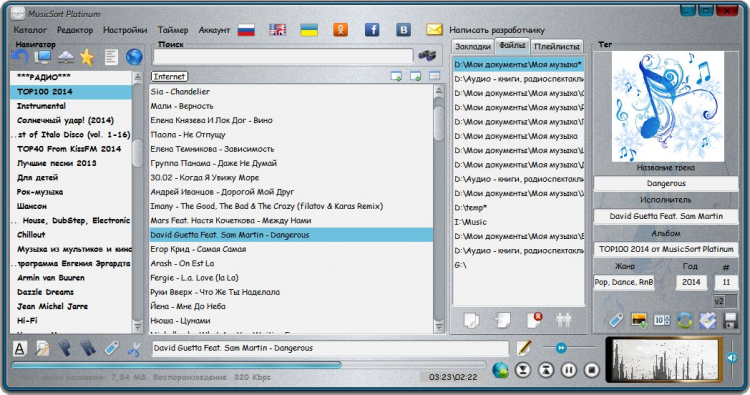
Task: Pause playback with the pause button
Action: (569, 370)
